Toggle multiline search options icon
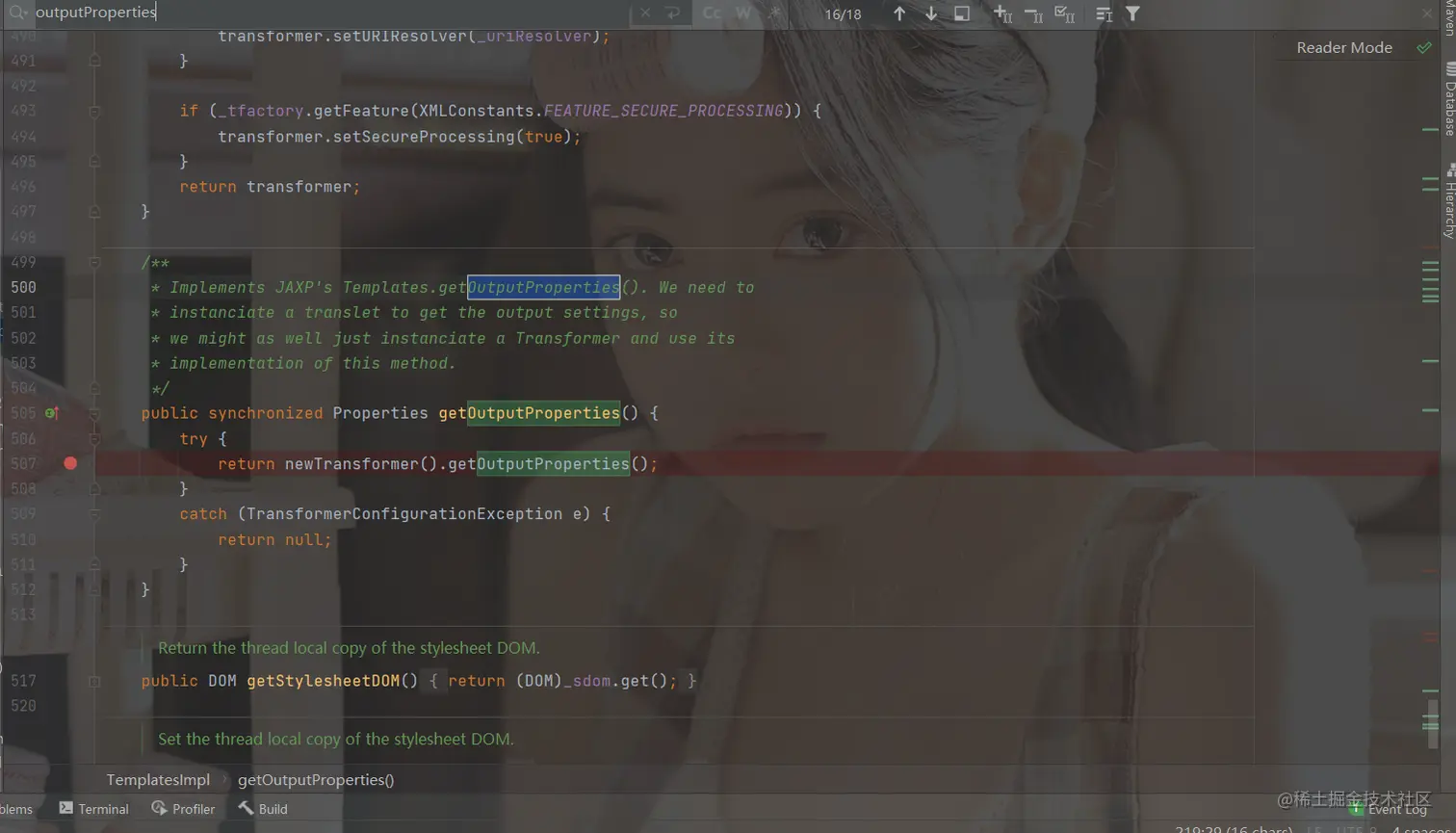1456x833 pixels. (x=1104, y=13)
